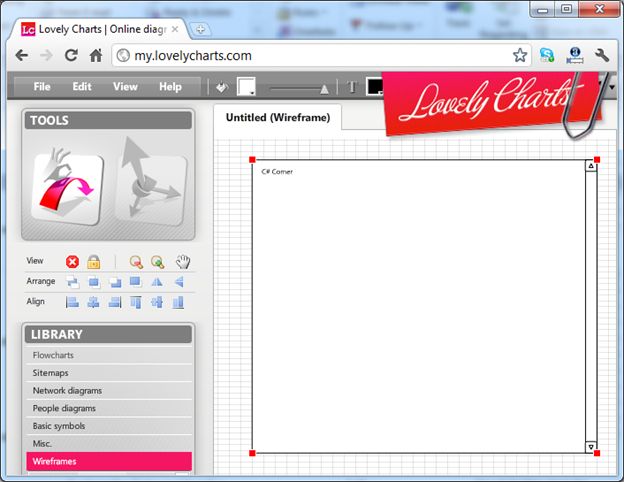Align objects to vertical middle
The height and width of the screenshot is (482, 624).
pos(157,302)
